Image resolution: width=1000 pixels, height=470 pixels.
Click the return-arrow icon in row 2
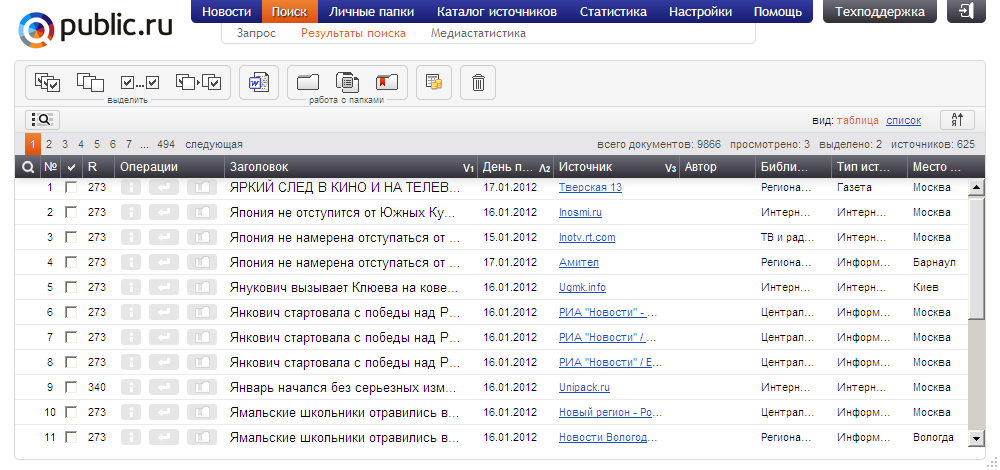click(x=164, y=212)
